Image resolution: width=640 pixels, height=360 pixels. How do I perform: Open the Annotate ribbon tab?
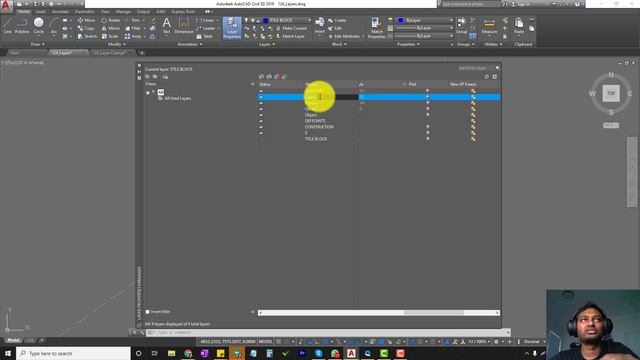pyautogui.click(x=60, y=12)
